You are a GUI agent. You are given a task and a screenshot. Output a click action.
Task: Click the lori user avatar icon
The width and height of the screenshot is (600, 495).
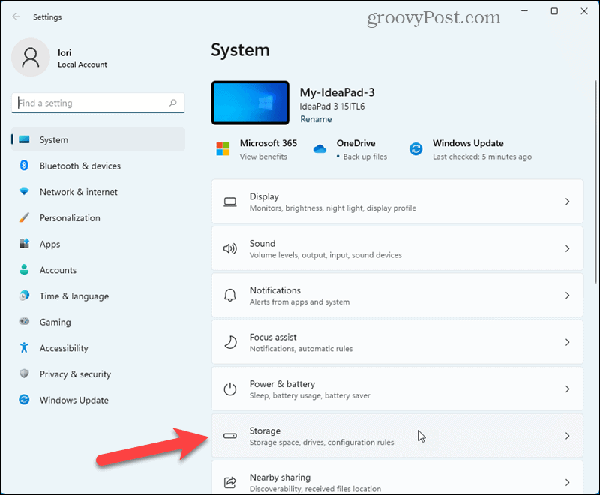(x=31, y=58)
